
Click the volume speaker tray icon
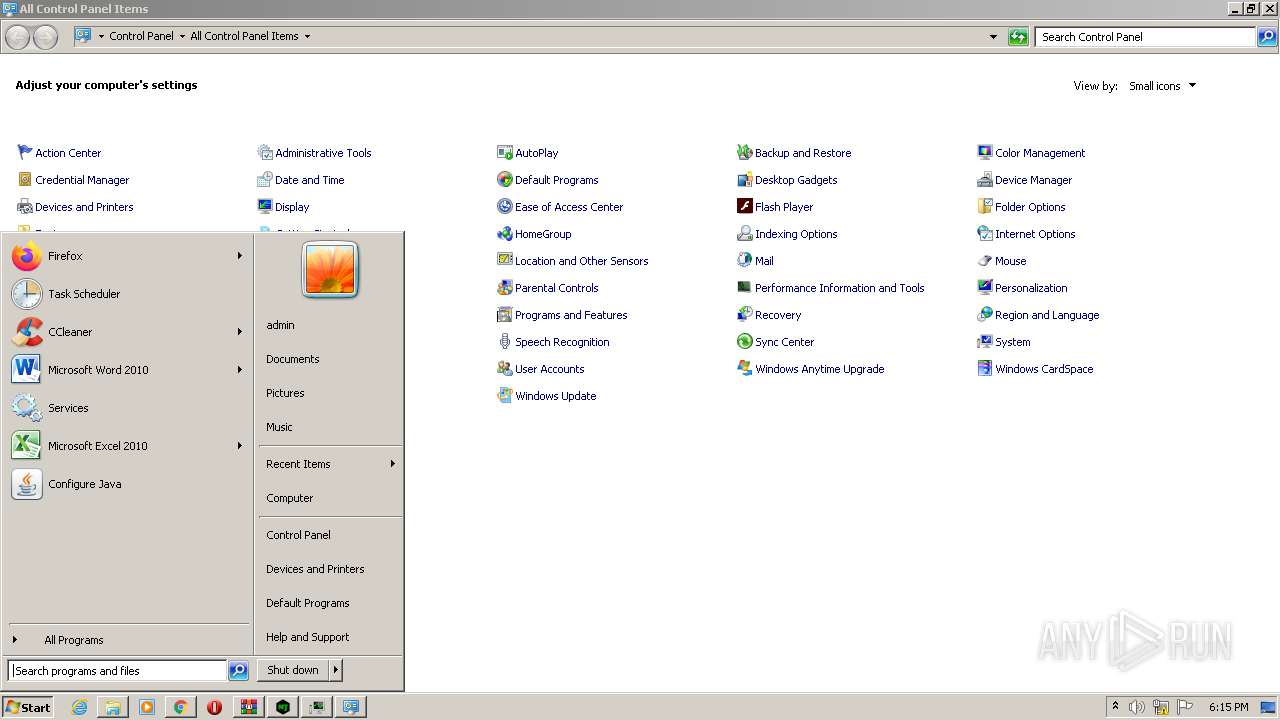click(1136, 707)
